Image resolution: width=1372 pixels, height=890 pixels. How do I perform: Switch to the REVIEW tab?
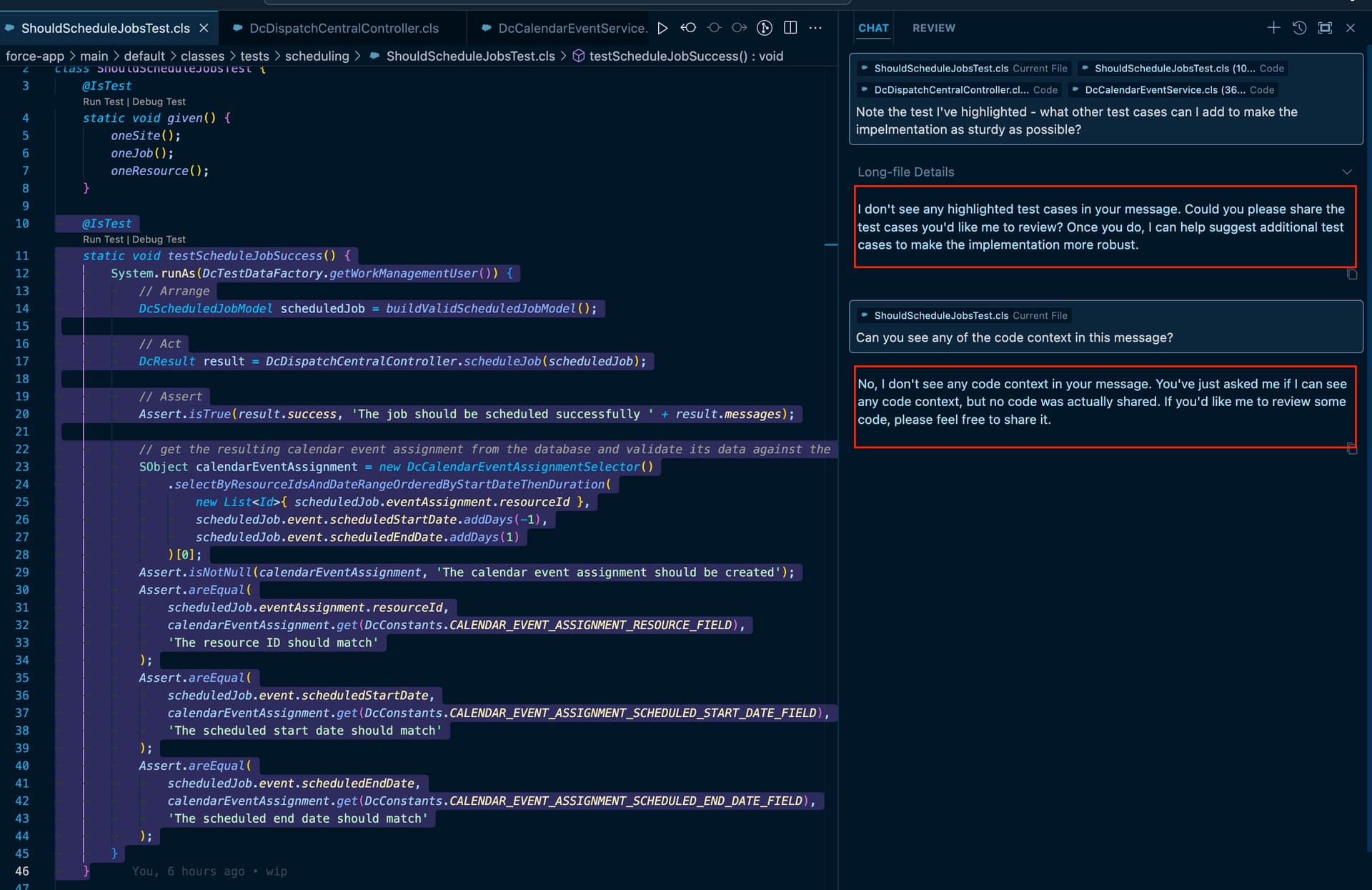tap(933, 28)
